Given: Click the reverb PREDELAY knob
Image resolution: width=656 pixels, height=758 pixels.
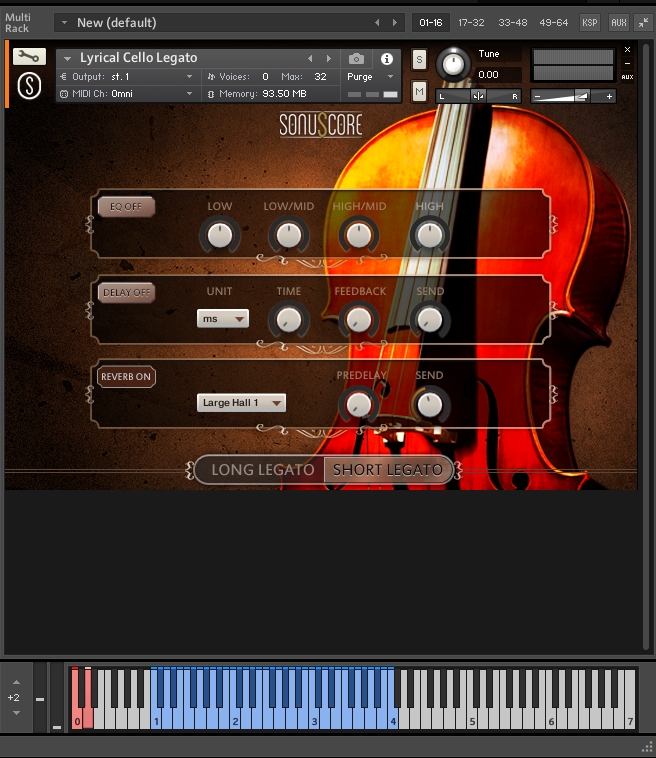Looking at the screenshot, I should point(359,405).
